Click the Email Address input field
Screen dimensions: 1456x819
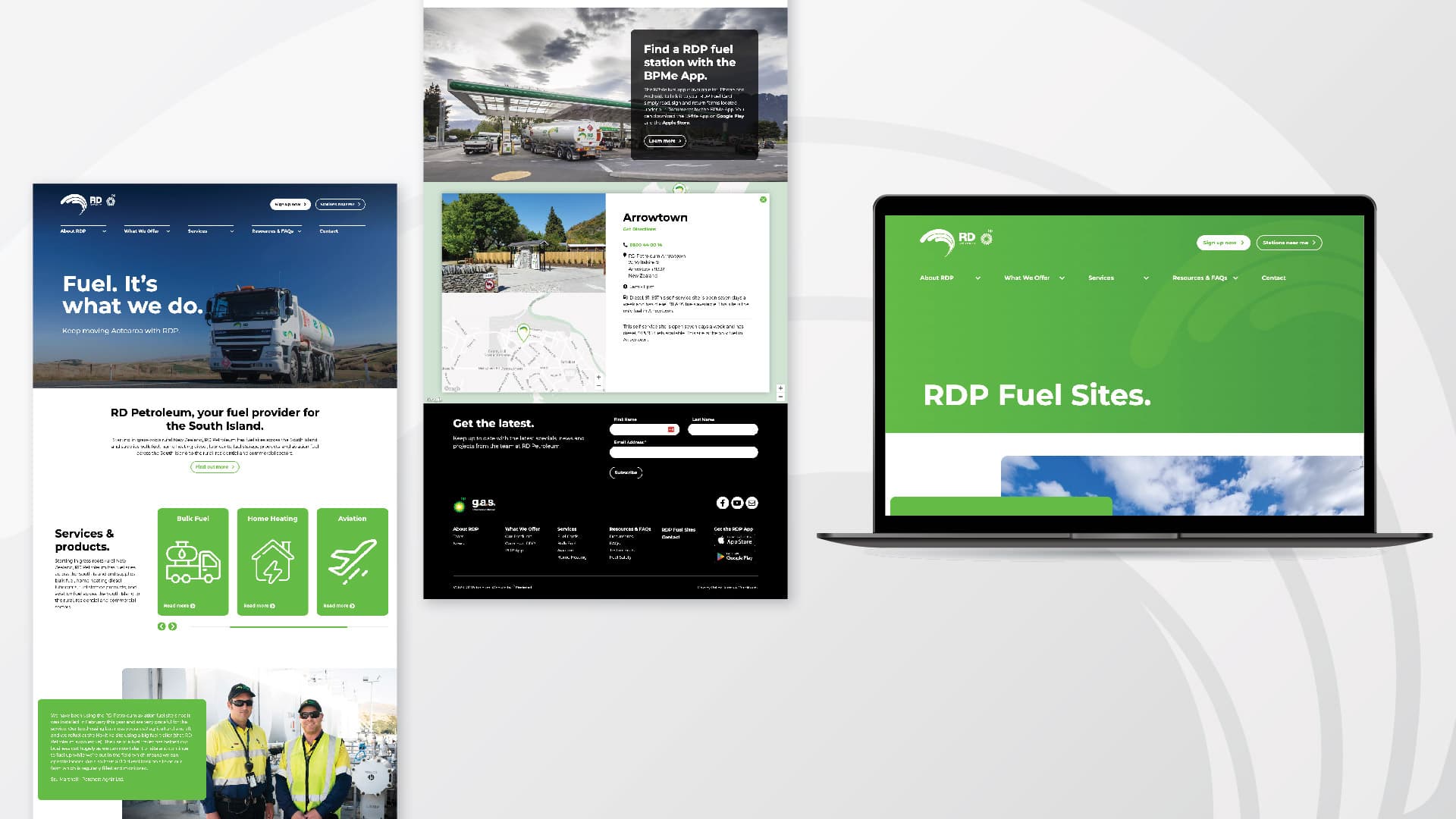coord(683,452)
